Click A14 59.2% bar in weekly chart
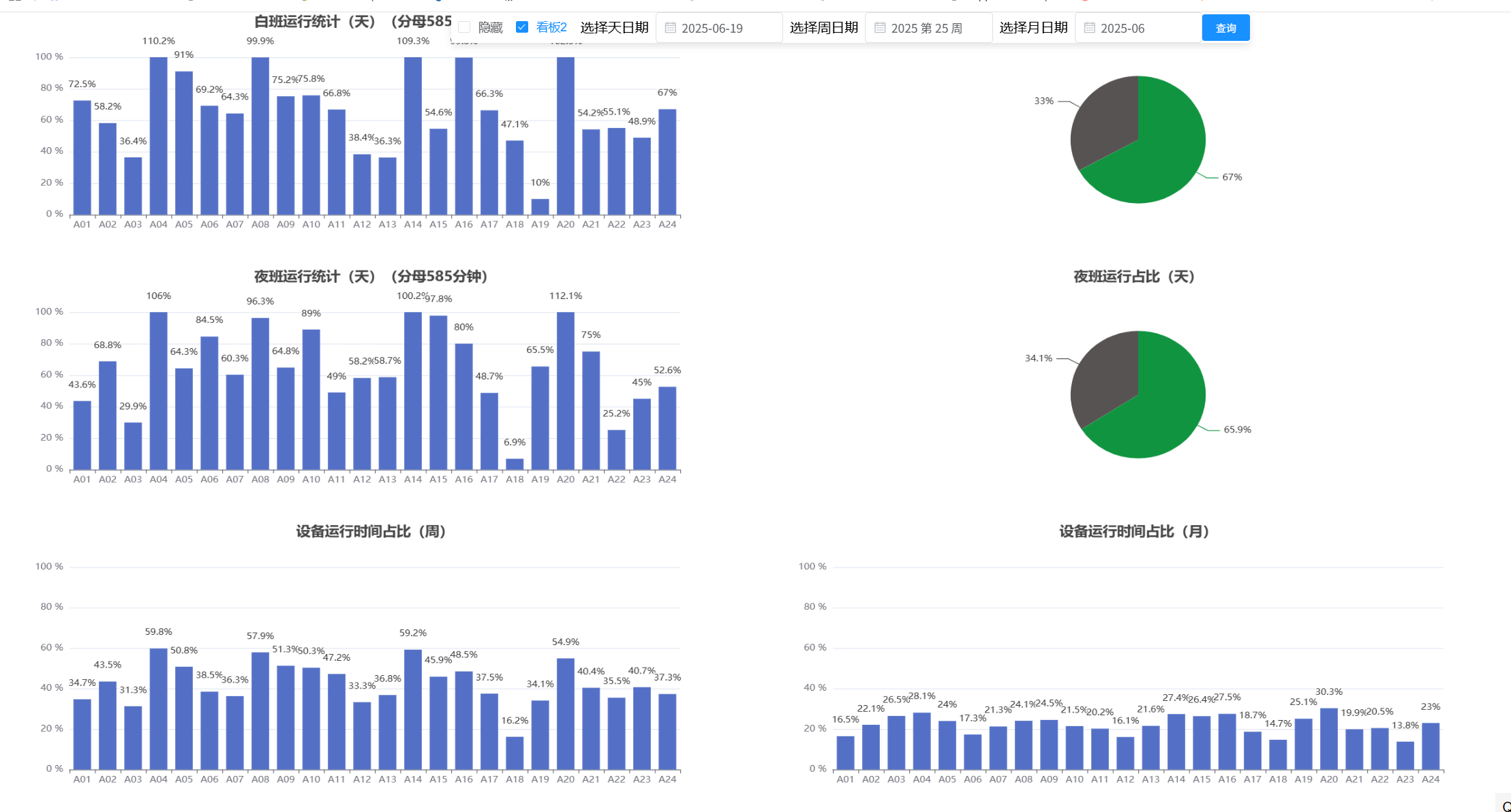The width and height of the screenshot is (1511, 812). pos(413,708)
